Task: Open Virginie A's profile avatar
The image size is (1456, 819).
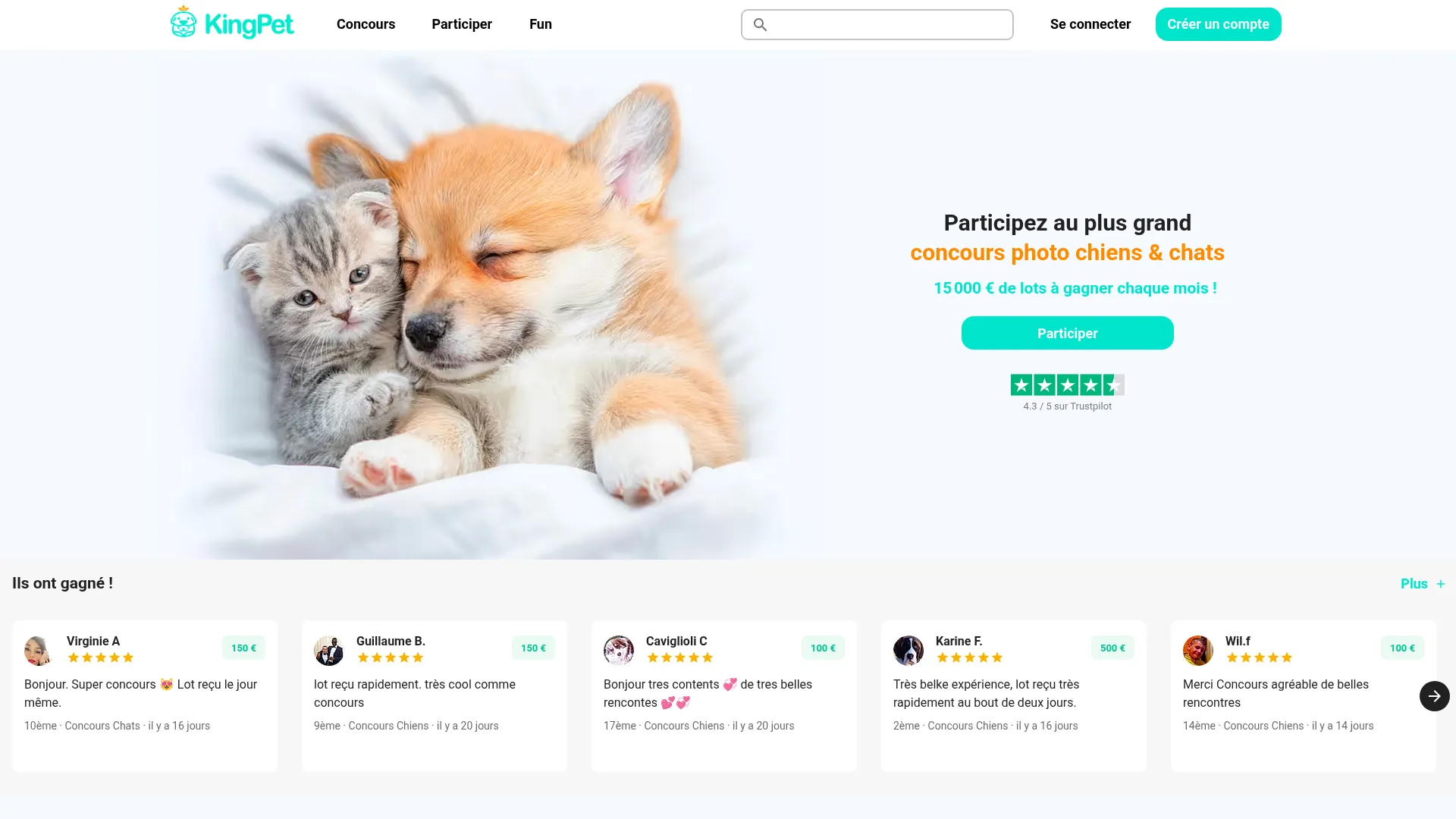Action: tap(38, 651)
